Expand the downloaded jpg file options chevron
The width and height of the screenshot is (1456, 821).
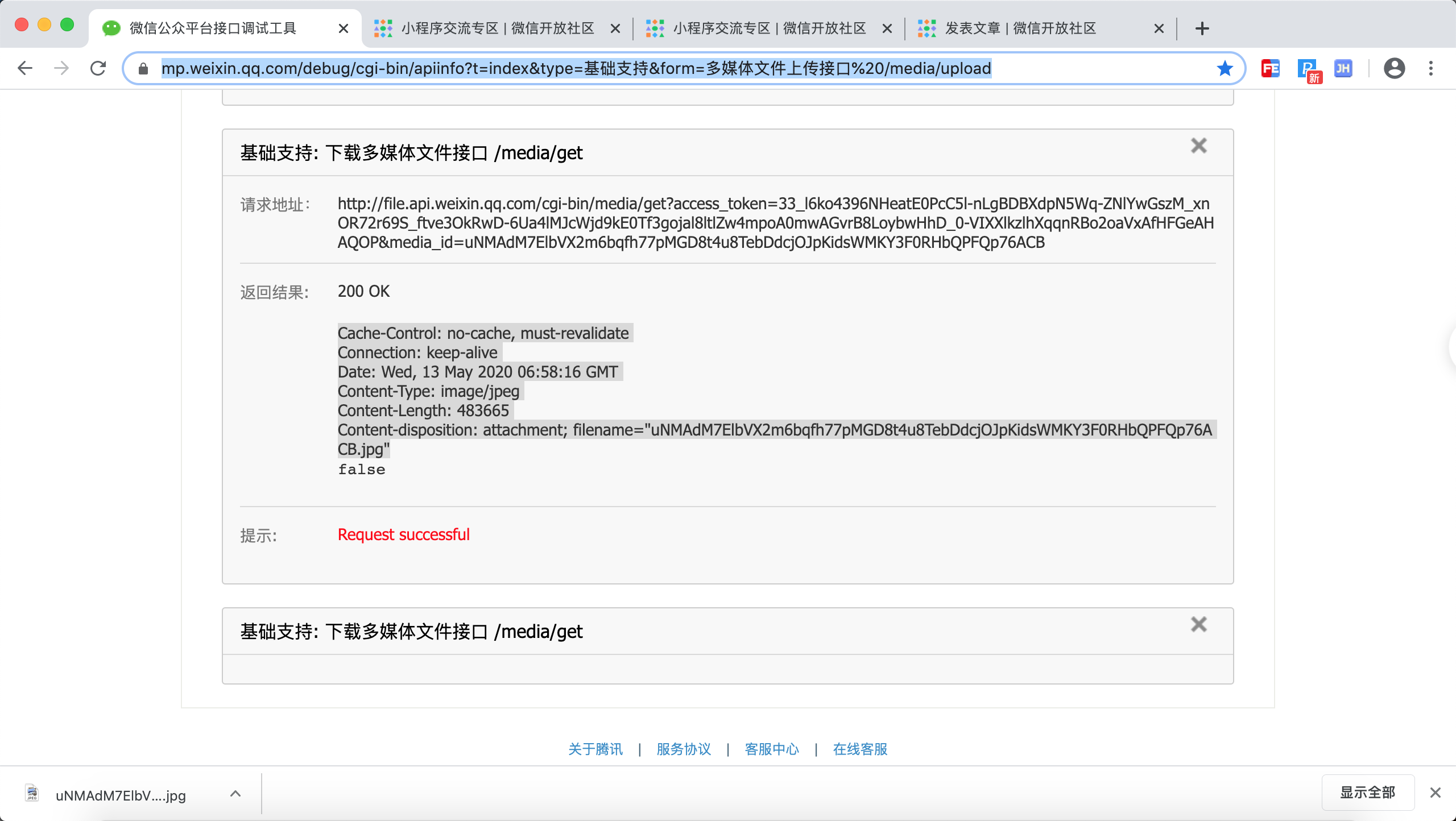click(x=235, y=794)
